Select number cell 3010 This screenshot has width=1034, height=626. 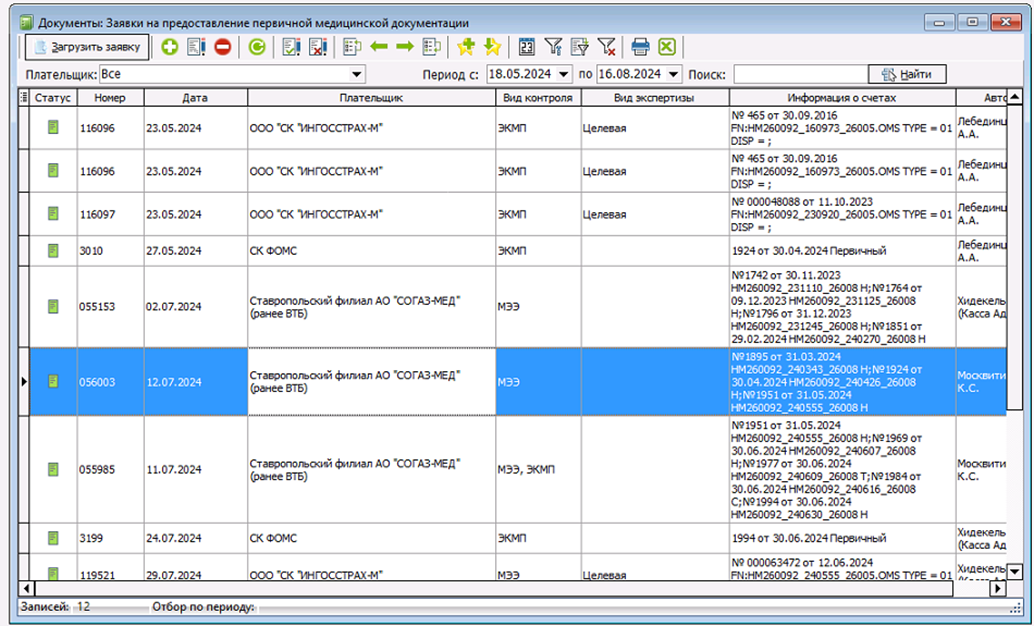coord(110,251)
